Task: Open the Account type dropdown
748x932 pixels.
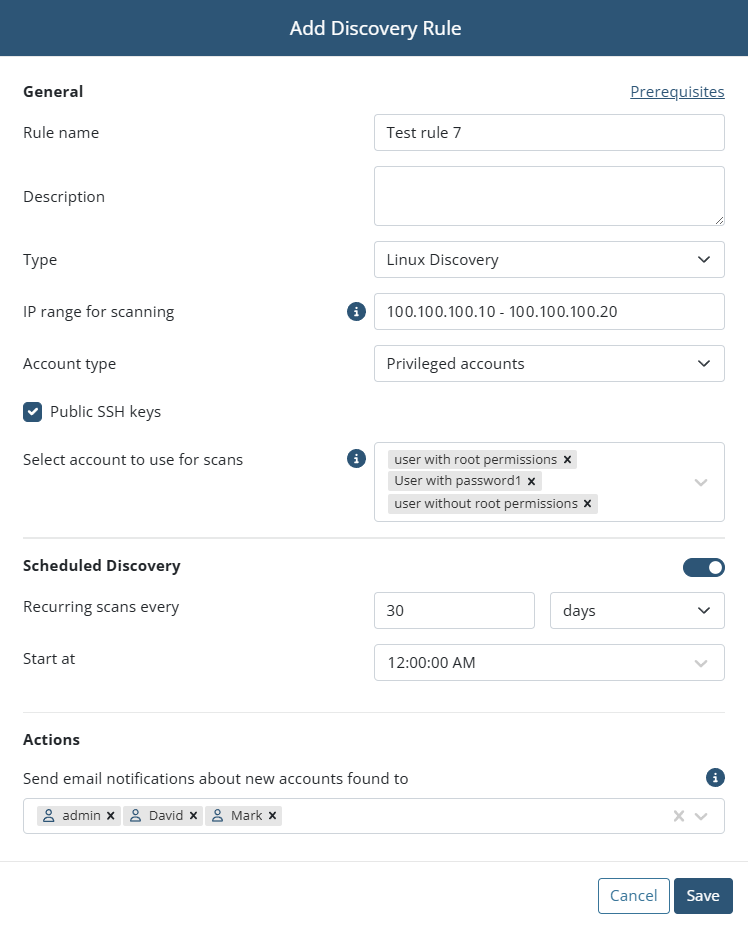Action: pyautogui.click(x=549, y=363)
